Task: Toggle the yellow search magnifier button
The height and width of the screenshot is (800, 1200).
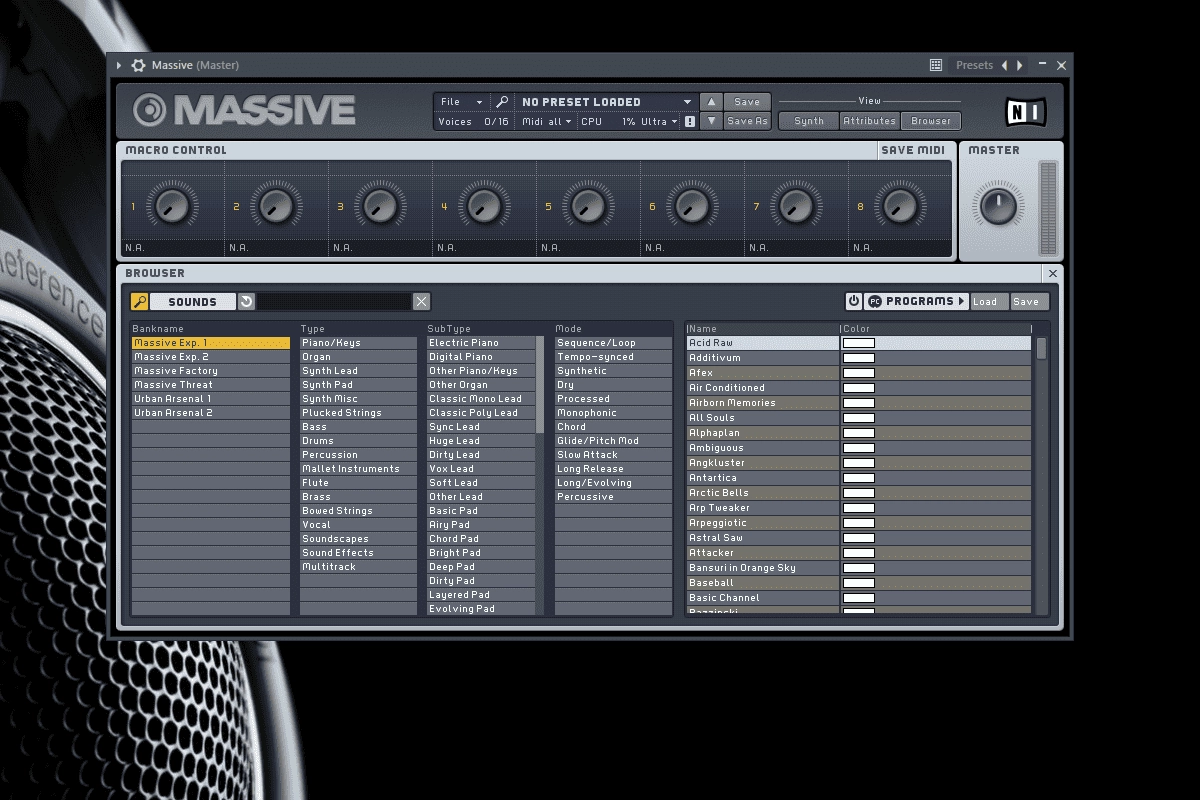Action: 139,301
